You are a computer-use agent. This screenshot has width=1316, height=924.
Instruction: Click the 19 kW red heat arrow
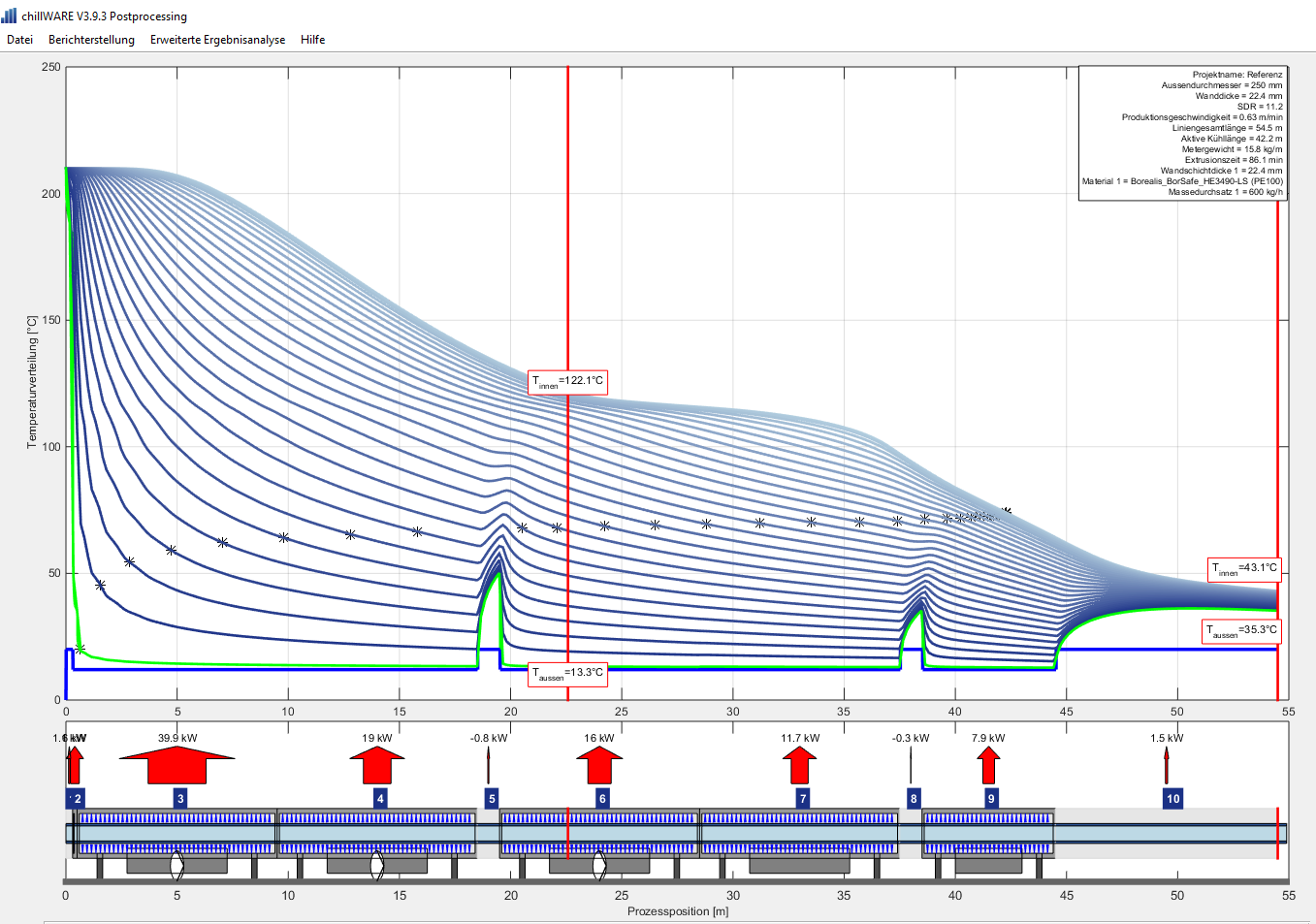(377, 765)
